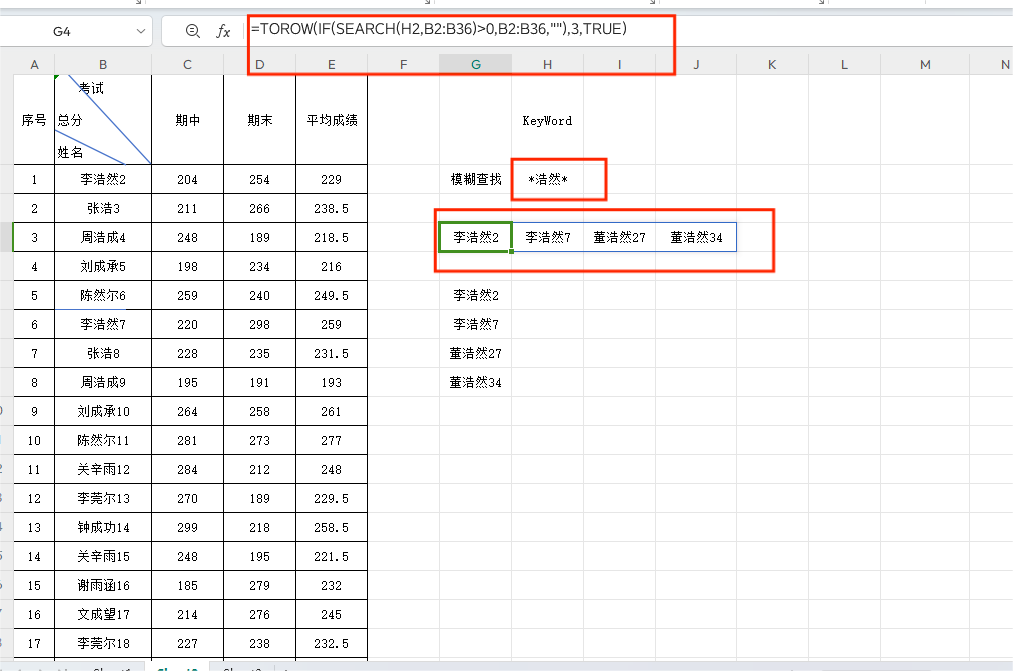Click the 期末 header cell
This screenshot has height=671, width=1013.
pos(260,120)
